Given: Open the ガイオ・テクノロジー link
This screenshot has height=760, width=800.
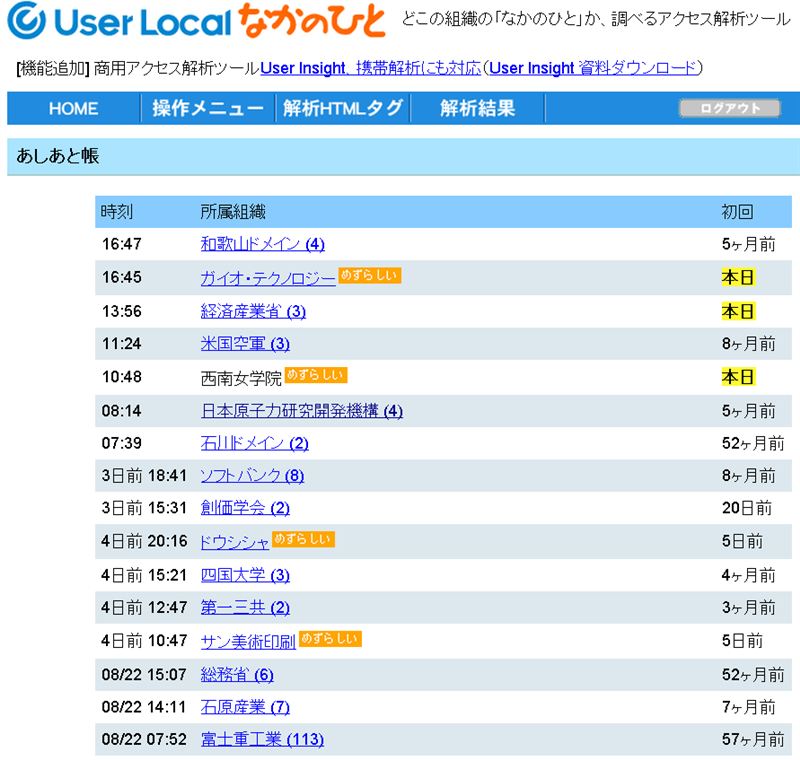Looking at the screenshot, I should (268, 278).
